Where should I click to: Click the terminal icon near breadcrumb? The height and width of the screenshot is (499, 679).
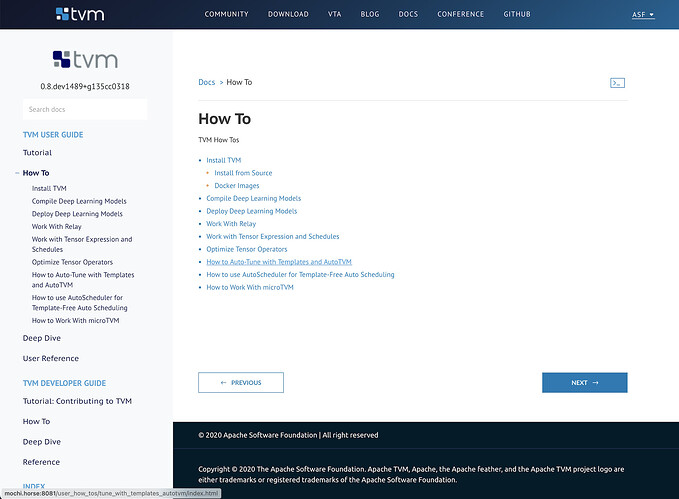click(x=617, y=83)
